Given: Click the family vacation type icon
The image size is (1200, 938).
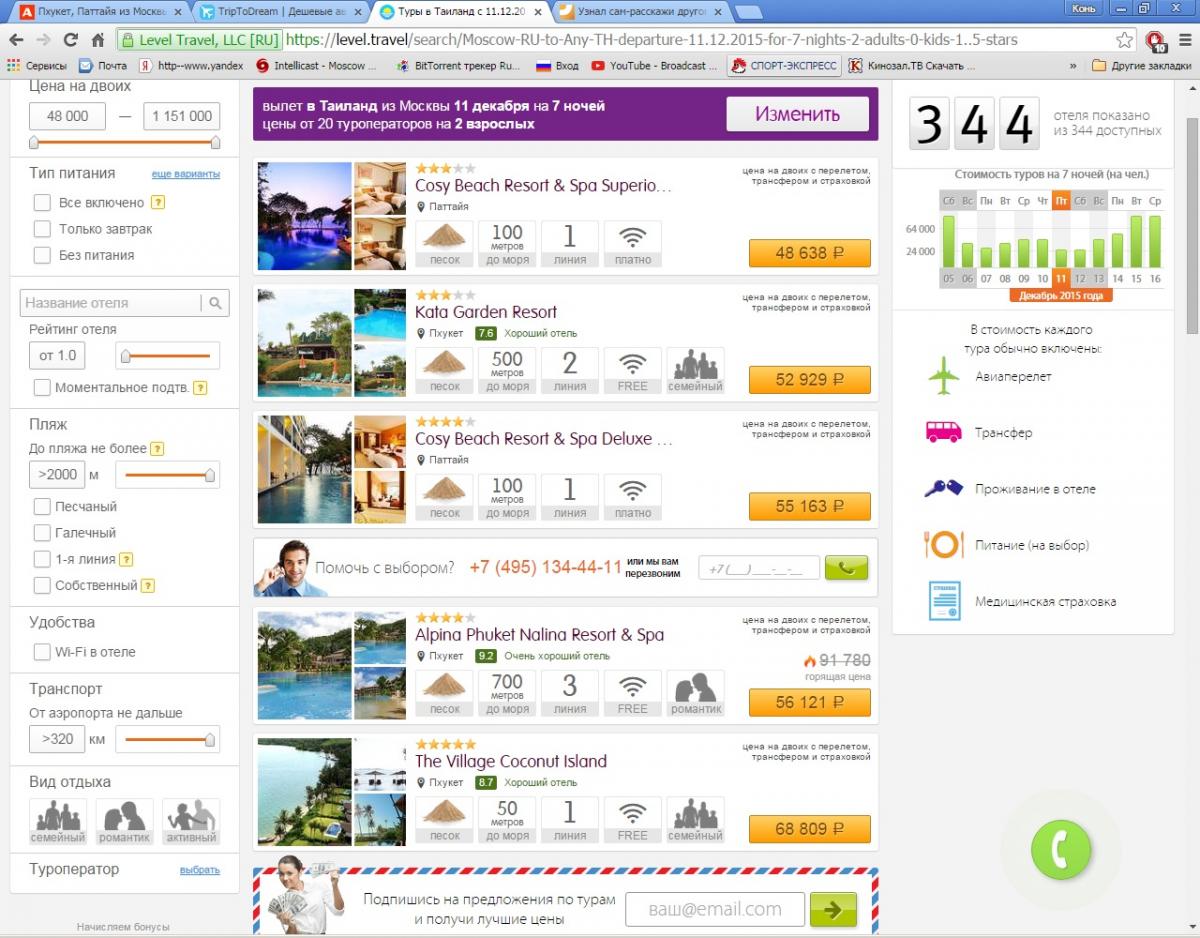Looking at the screenshot, I should [x=58, y=821].
